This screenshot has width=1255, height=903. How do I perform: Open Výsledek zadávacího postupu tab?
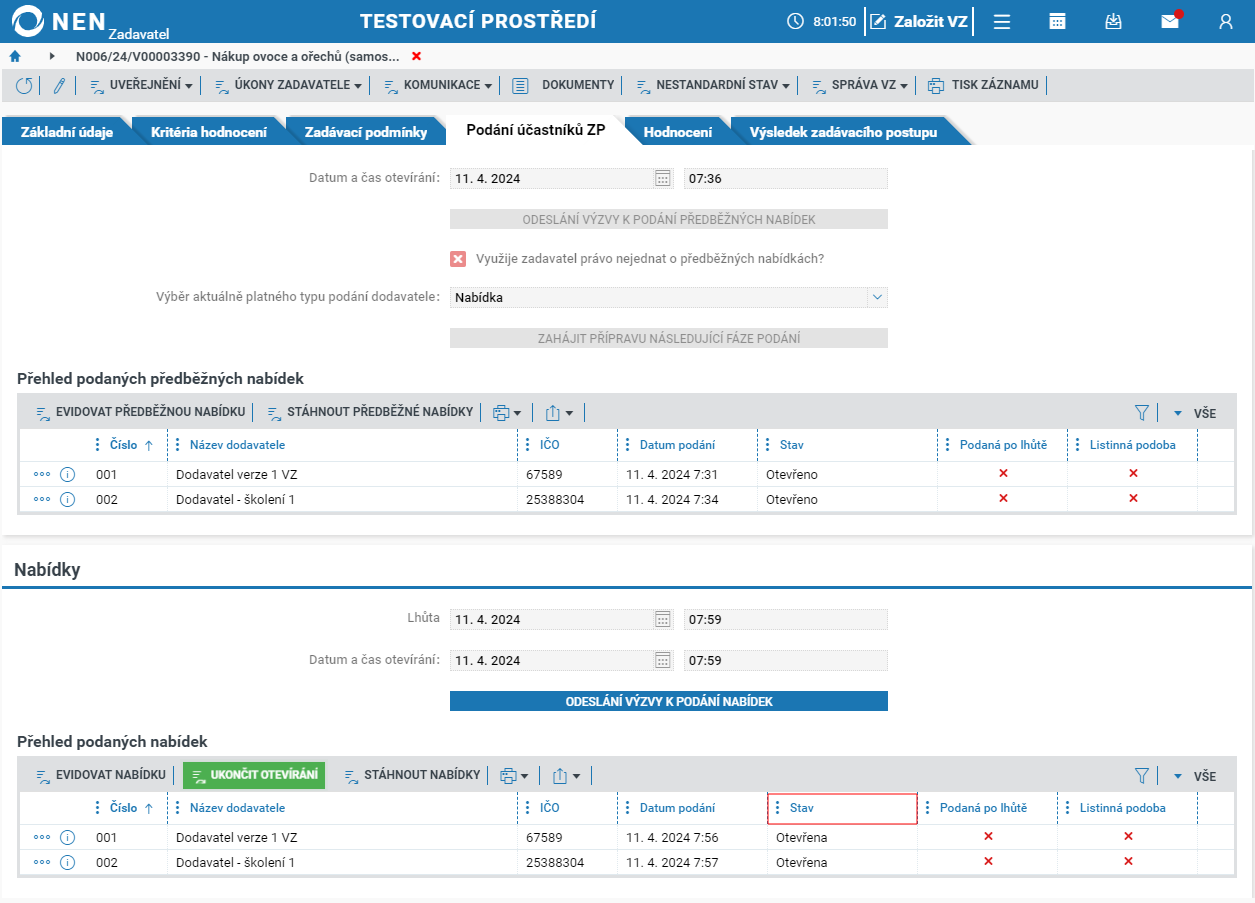coord(844,131)
